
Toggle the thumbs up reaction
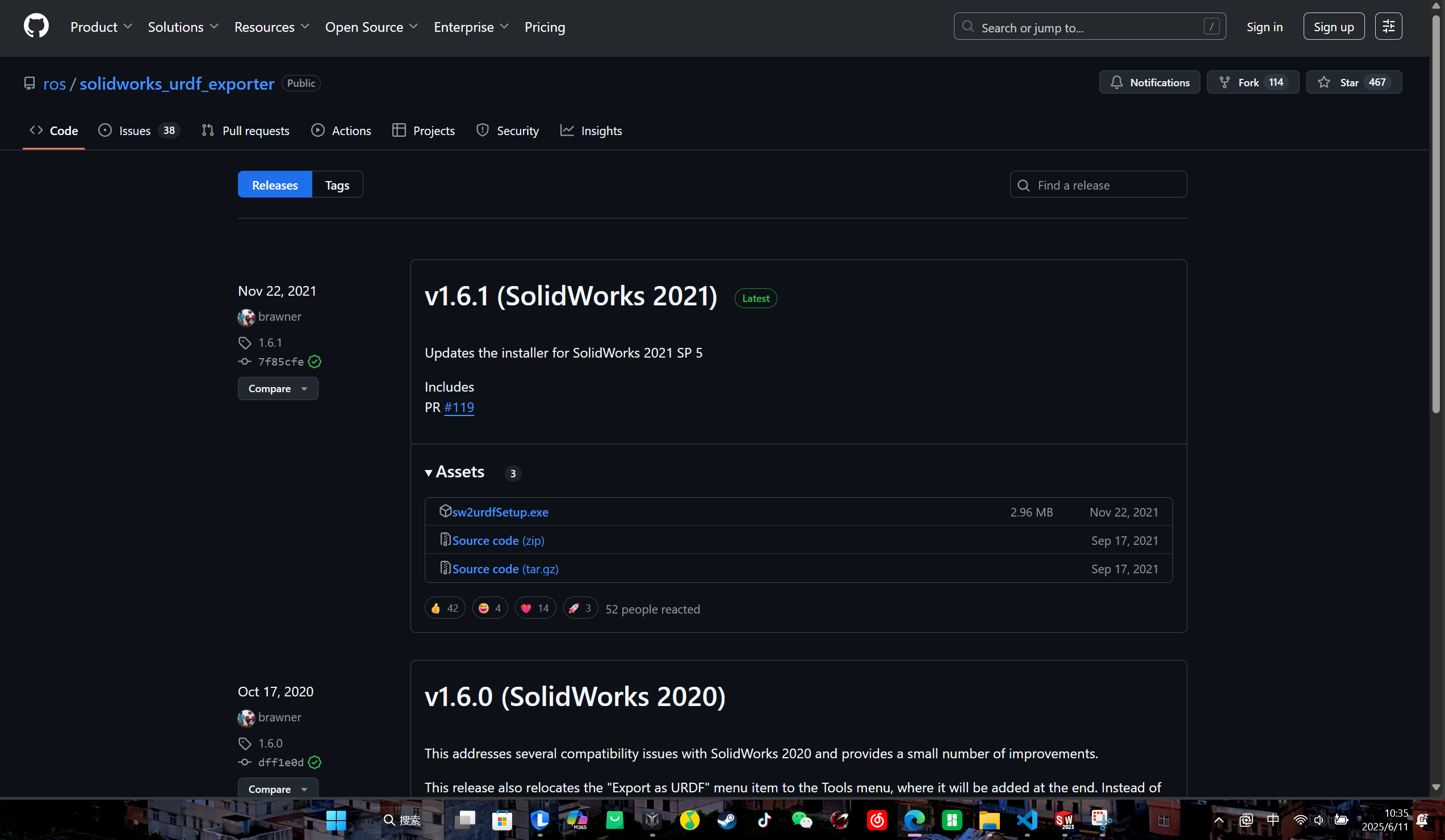(x=445, y=608)
